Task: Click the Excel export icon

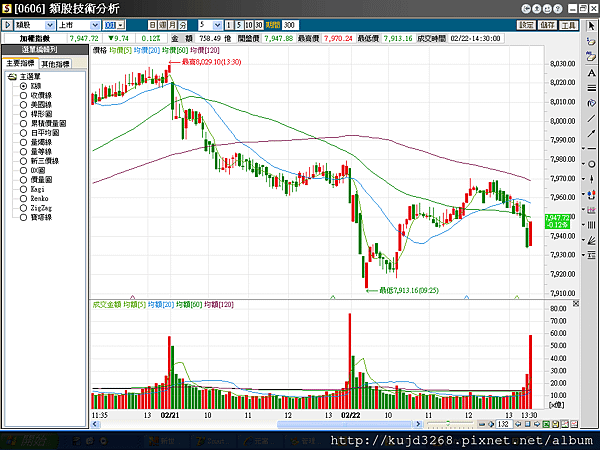Action: [x=546, y=424]
